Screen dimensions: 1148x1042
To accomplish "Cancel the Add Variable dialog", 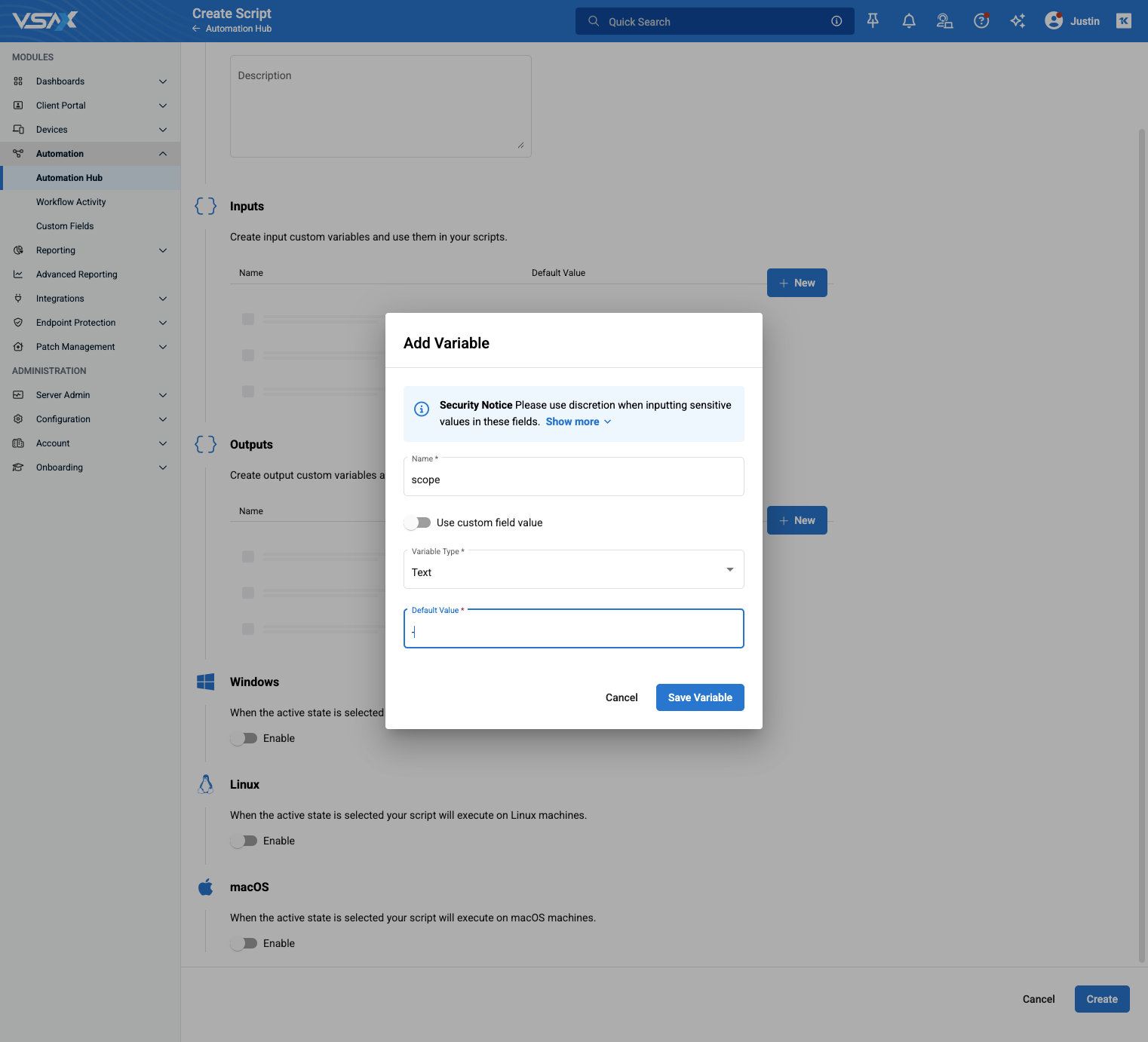I will [x=622, y=697].
